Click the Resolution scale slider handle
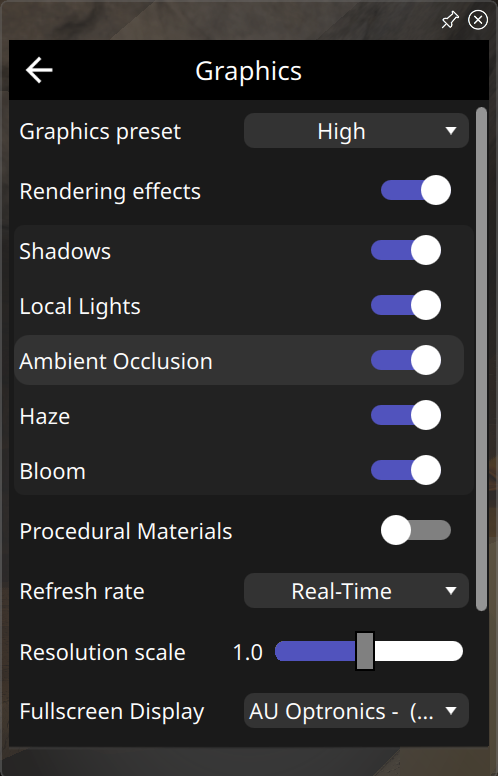Viewport: 498px width, 776px height. [x=365, y=651]
